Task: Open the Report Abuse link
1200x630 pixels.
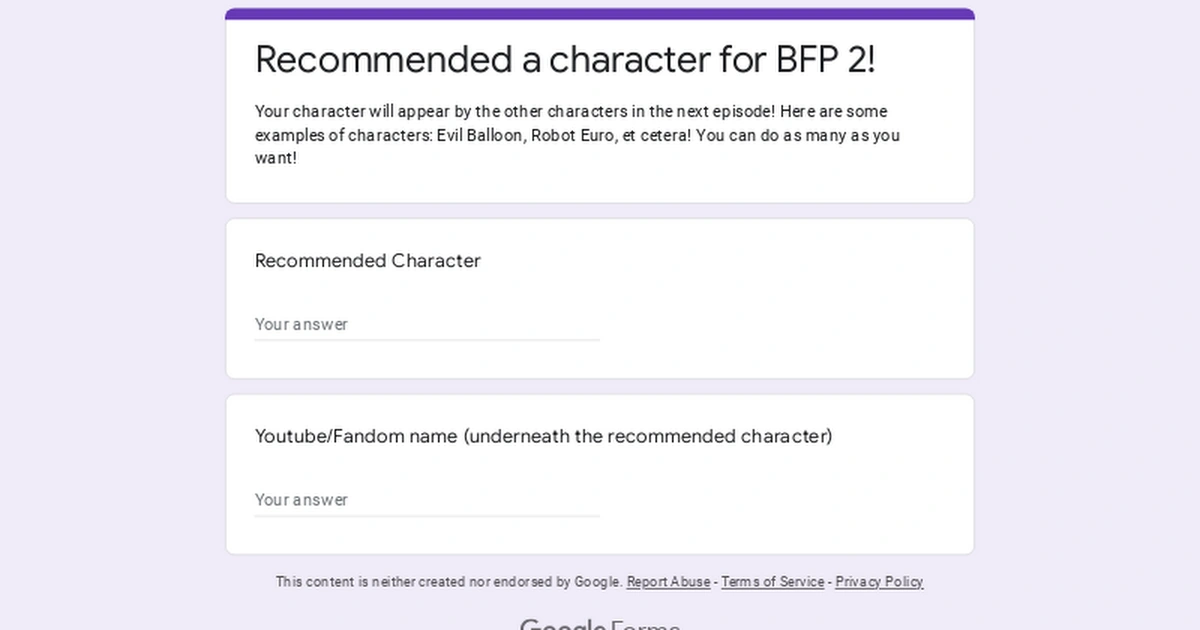Action: [667, 581]
